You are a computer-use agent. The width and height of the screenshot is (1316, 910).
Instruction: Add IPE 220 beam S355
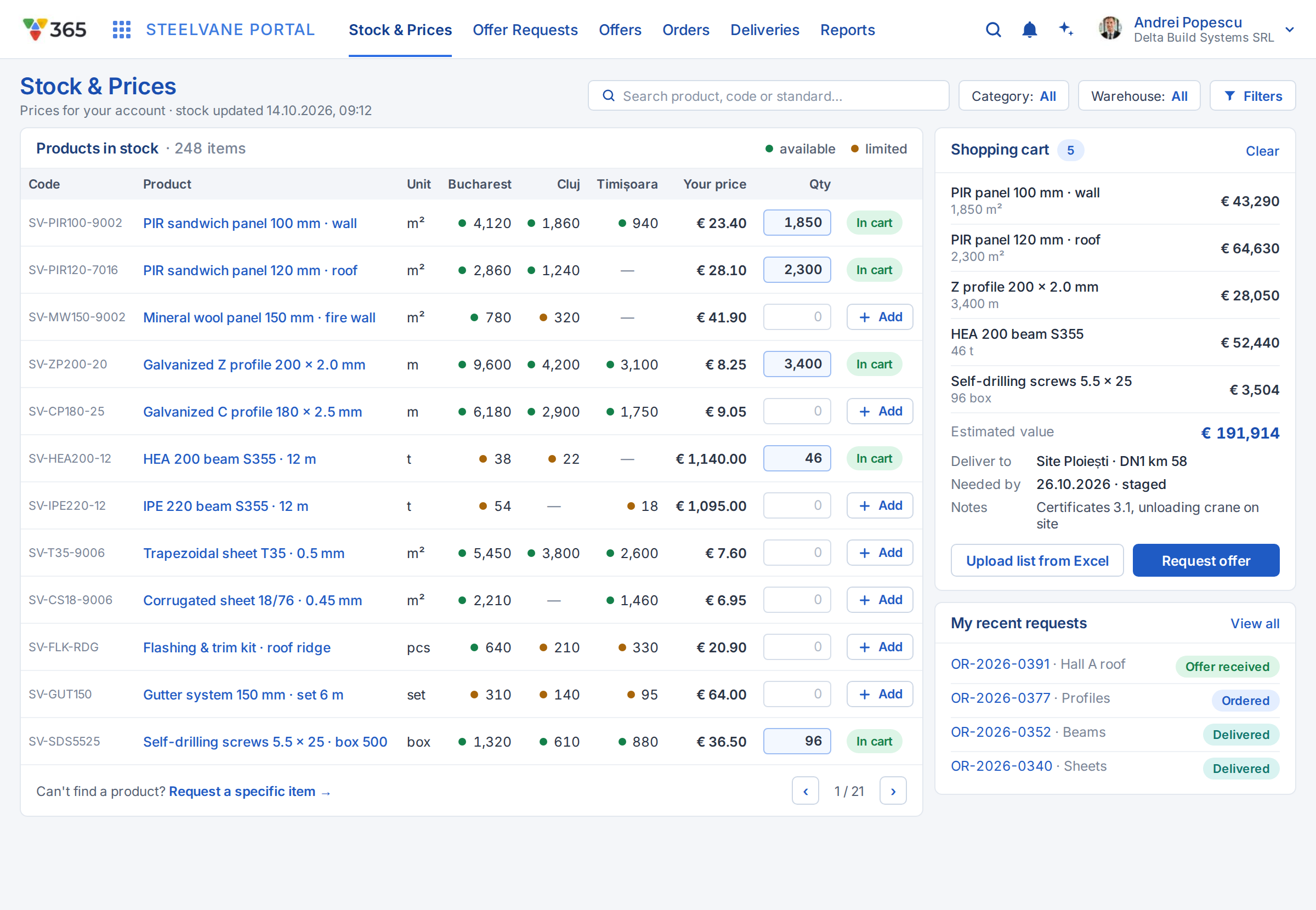coord(879,506)
